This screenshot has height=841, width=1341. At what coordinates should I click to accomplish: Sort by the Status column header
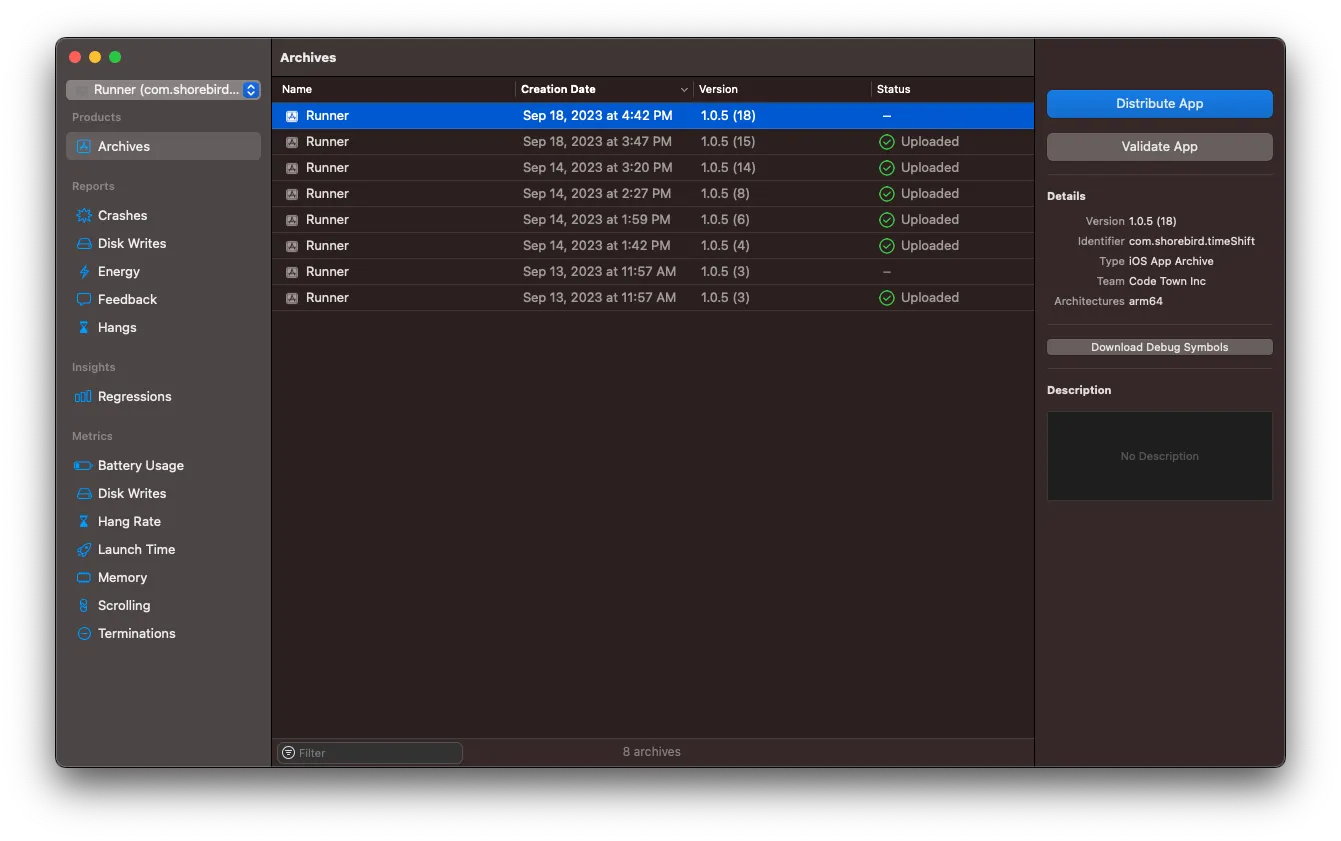[x=952, y=89]
